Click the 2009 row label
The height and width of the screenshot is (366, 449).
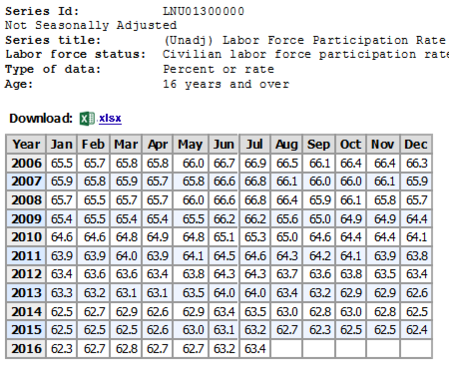point(26,219)
